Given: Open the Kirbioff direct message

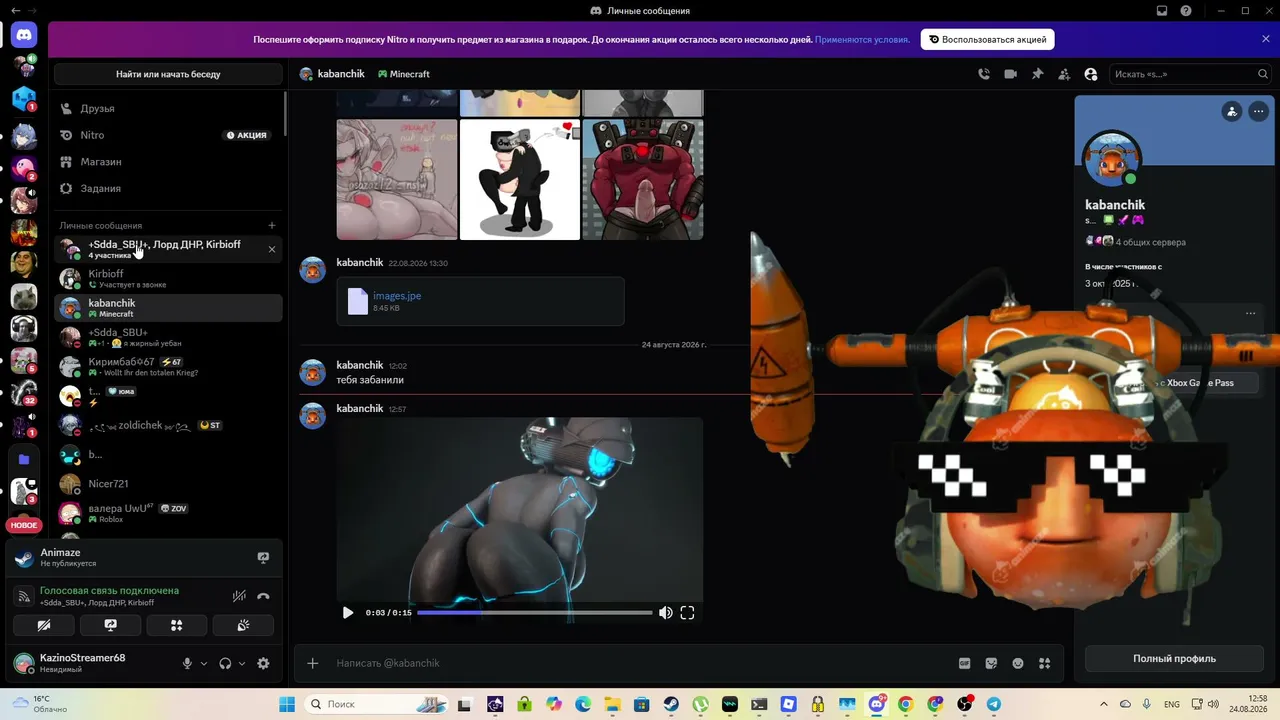Looking at the screenshot, I should [x=168, y=279].
